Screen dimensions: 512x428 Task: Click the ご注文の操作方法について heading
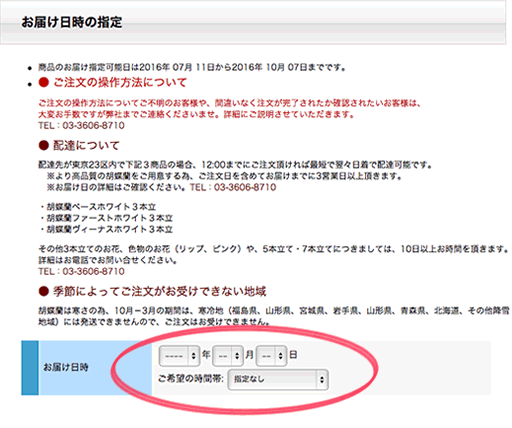coord(120,82)
